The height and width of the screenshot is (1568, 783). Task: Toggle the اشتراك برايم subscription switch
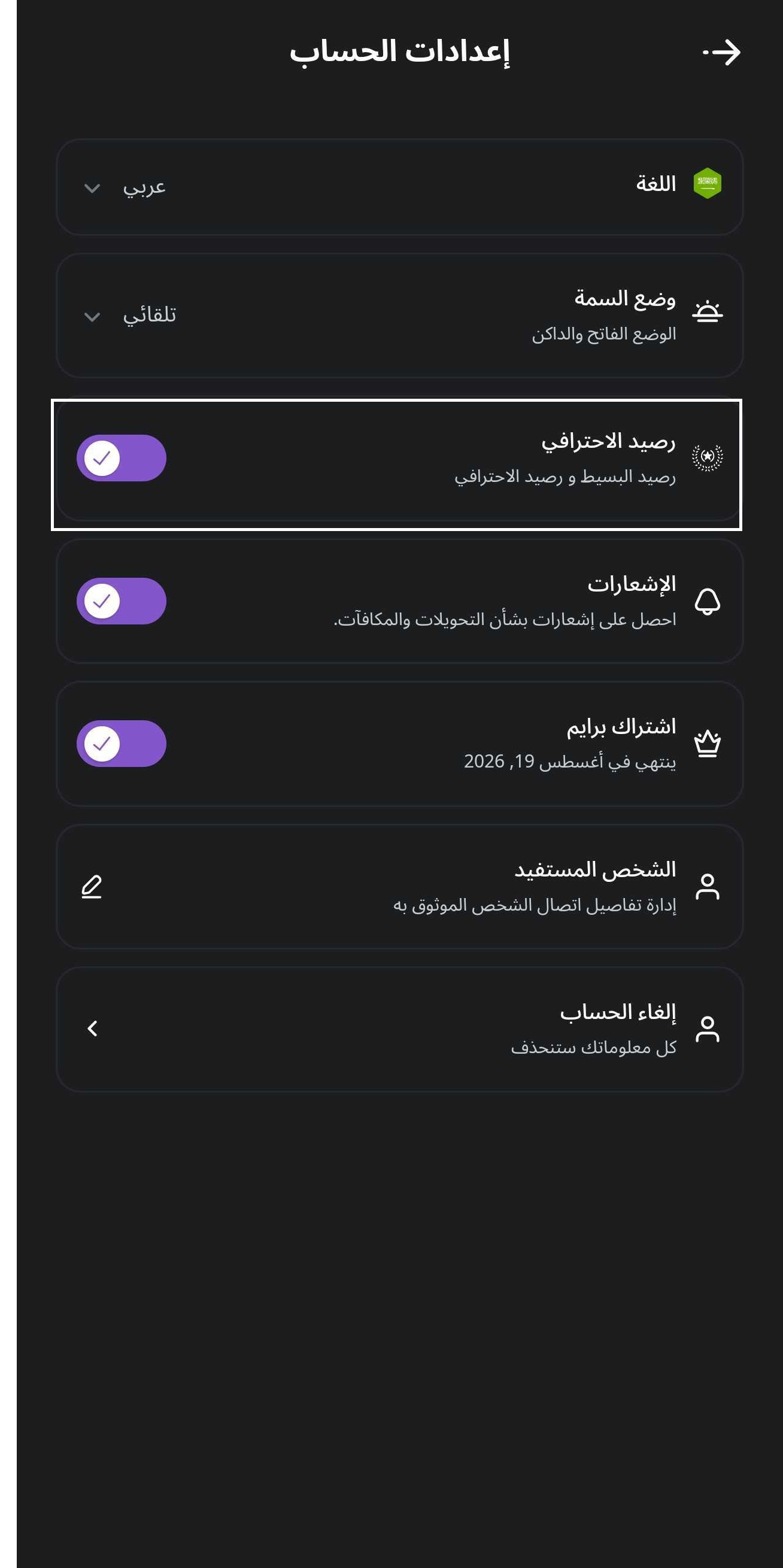(x=121, y=743)
